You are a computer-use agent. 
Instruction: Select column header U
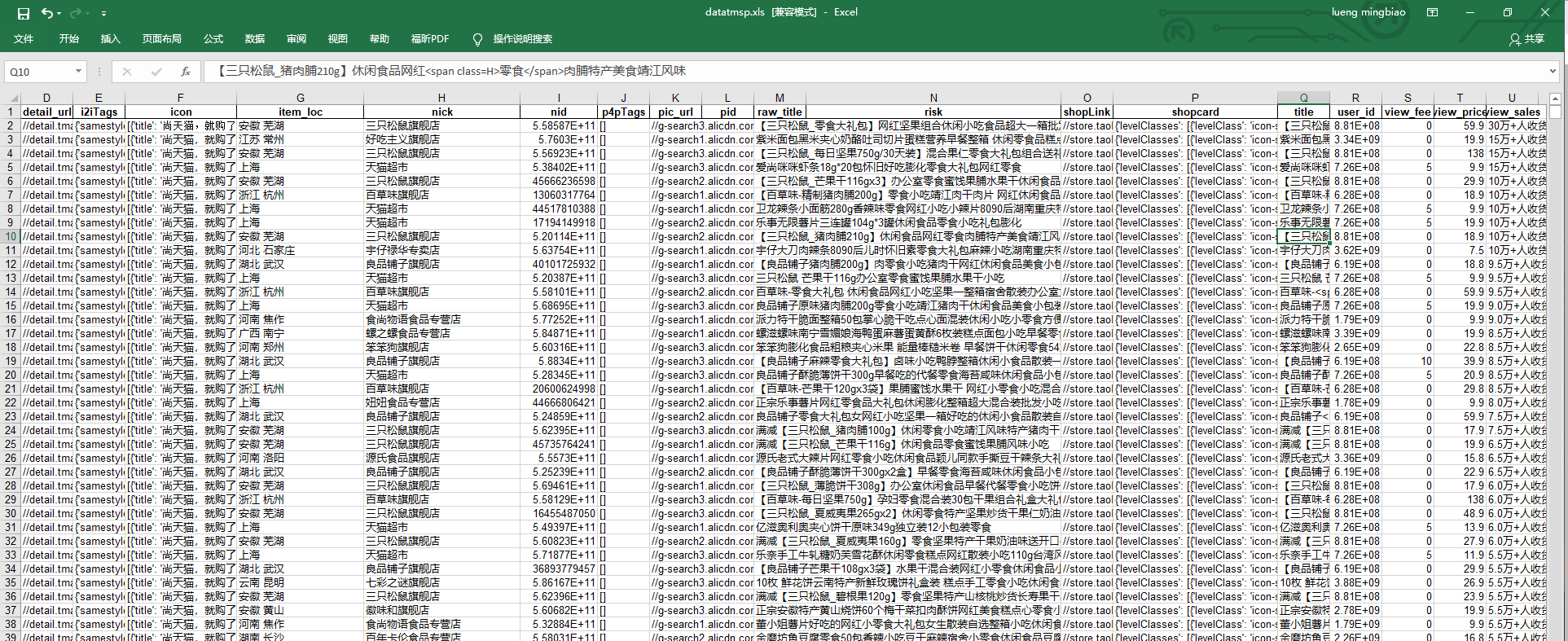point(1512,98)
